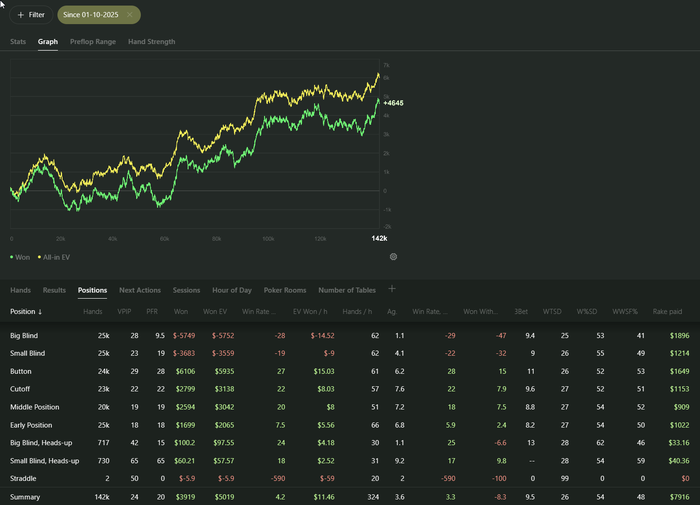700x505 pixels.
Task: Open the Sessions report tab
Action: [x=186, y=290]
